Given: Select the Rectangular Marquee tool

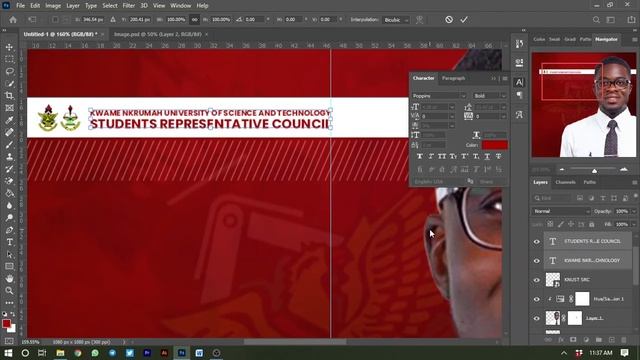Looking at the screenshot, I should 9,60.
